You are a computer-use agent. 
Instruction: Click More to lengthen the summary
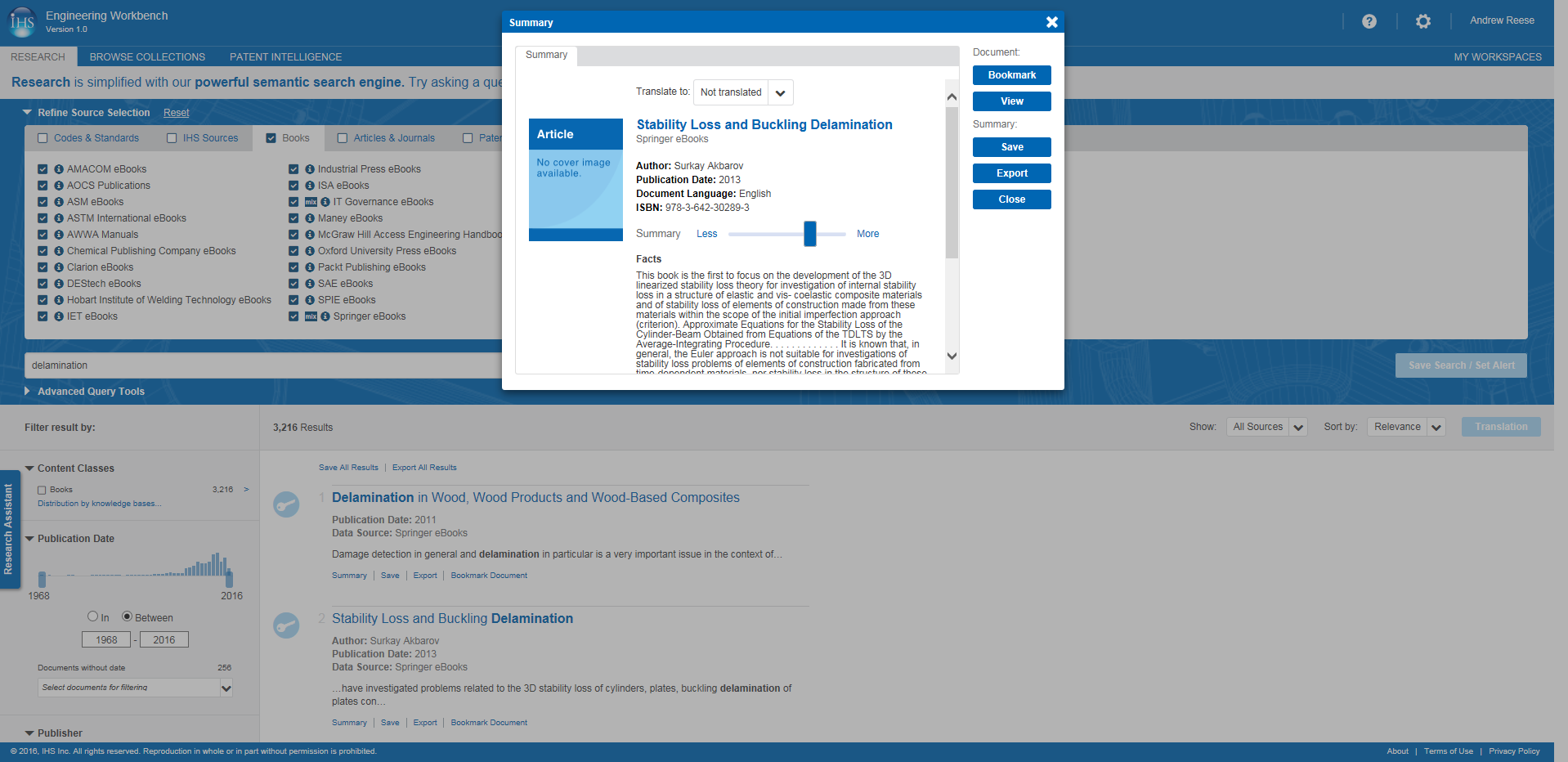[867, 234]
